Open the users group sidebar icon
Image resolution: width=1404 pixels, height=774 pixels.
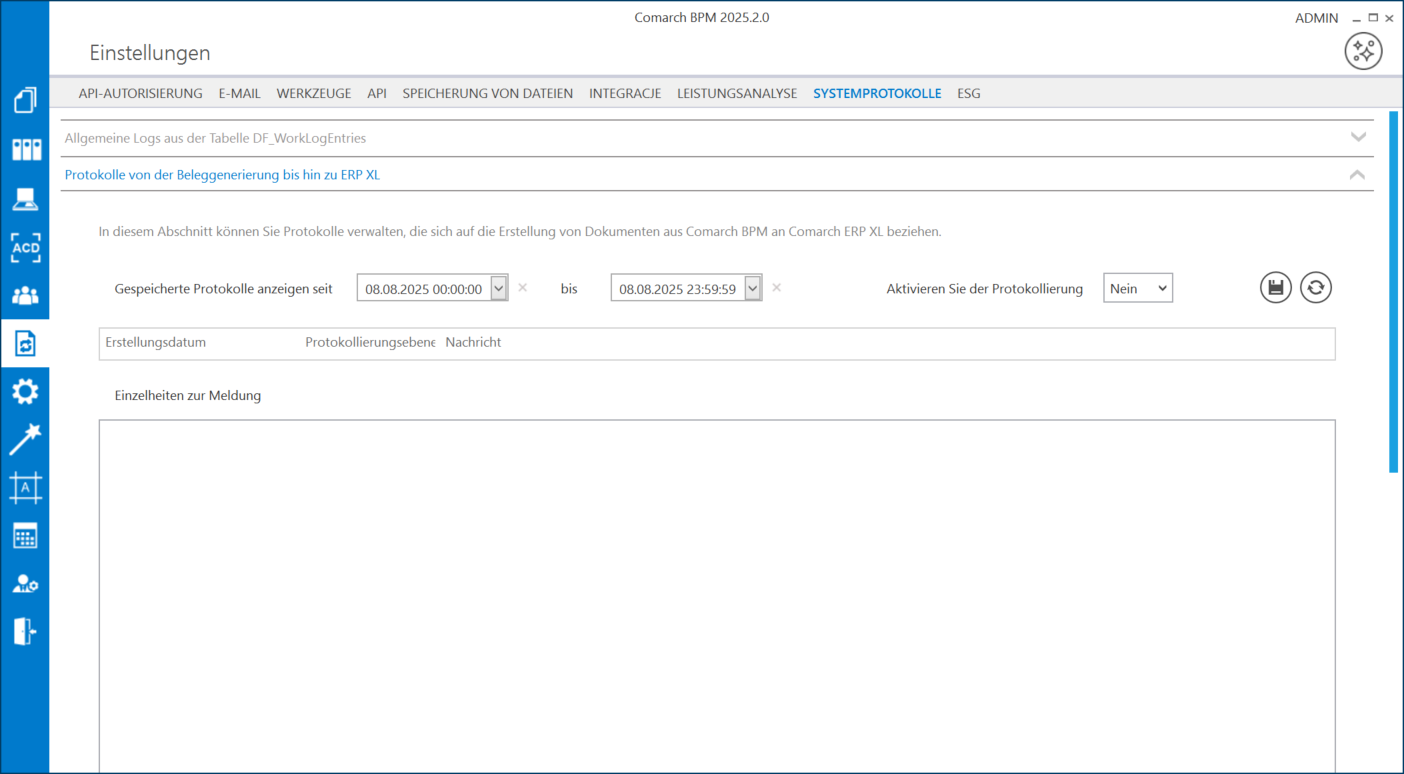pos(25,296)
